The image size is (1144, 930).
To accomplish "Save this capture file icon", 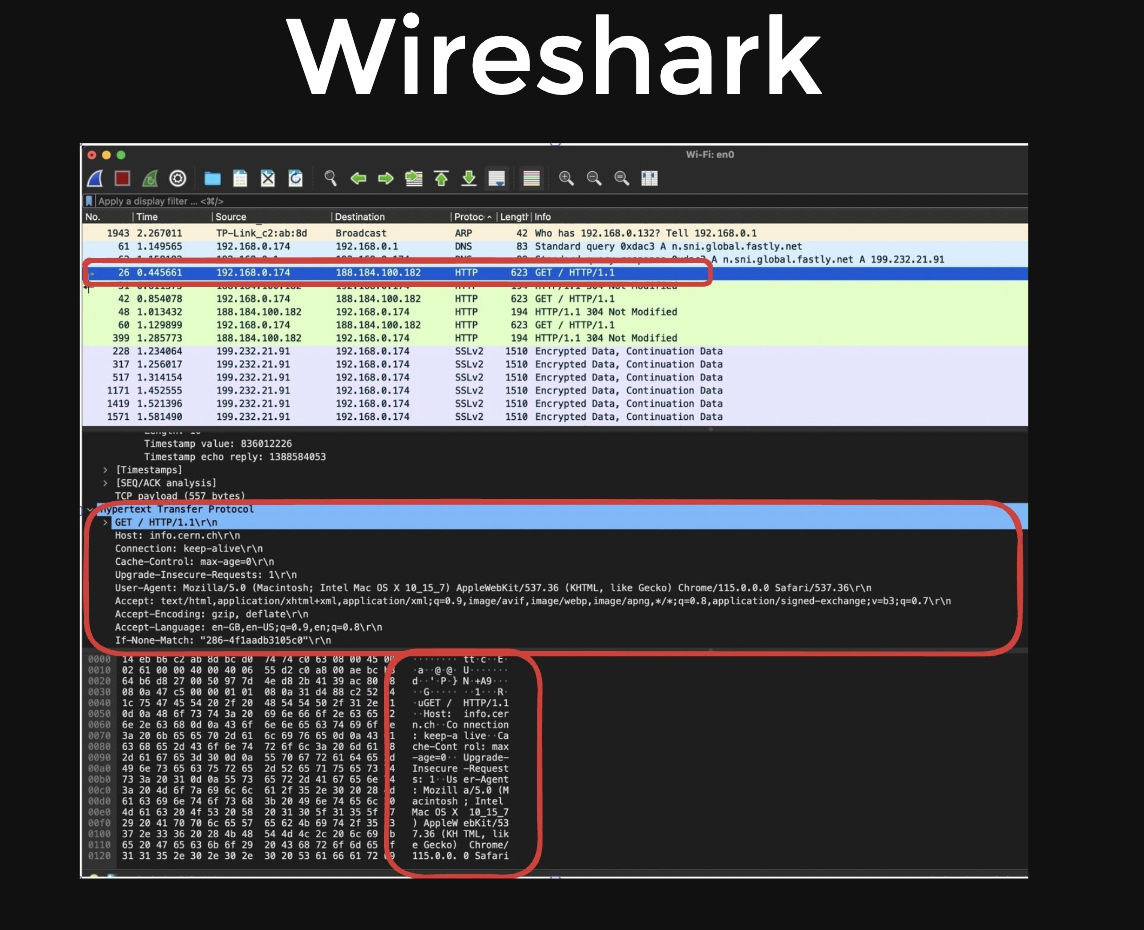I will point(240,179).
